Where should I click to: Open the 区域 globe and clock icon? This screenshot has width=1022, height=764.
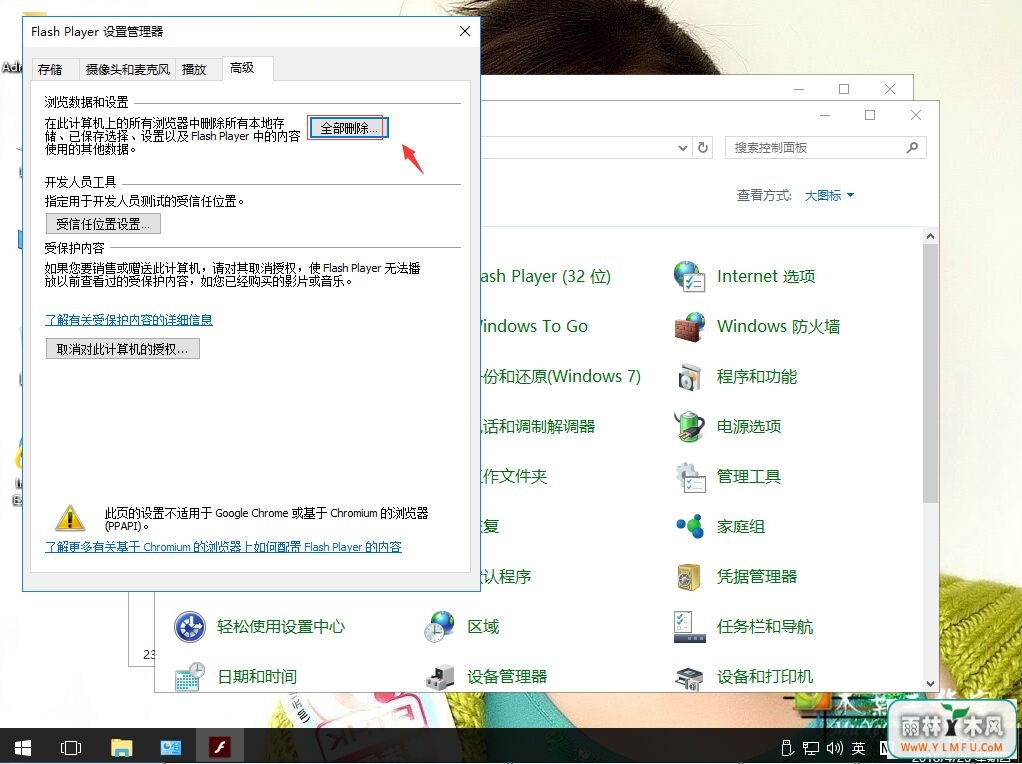pos(439,626)
